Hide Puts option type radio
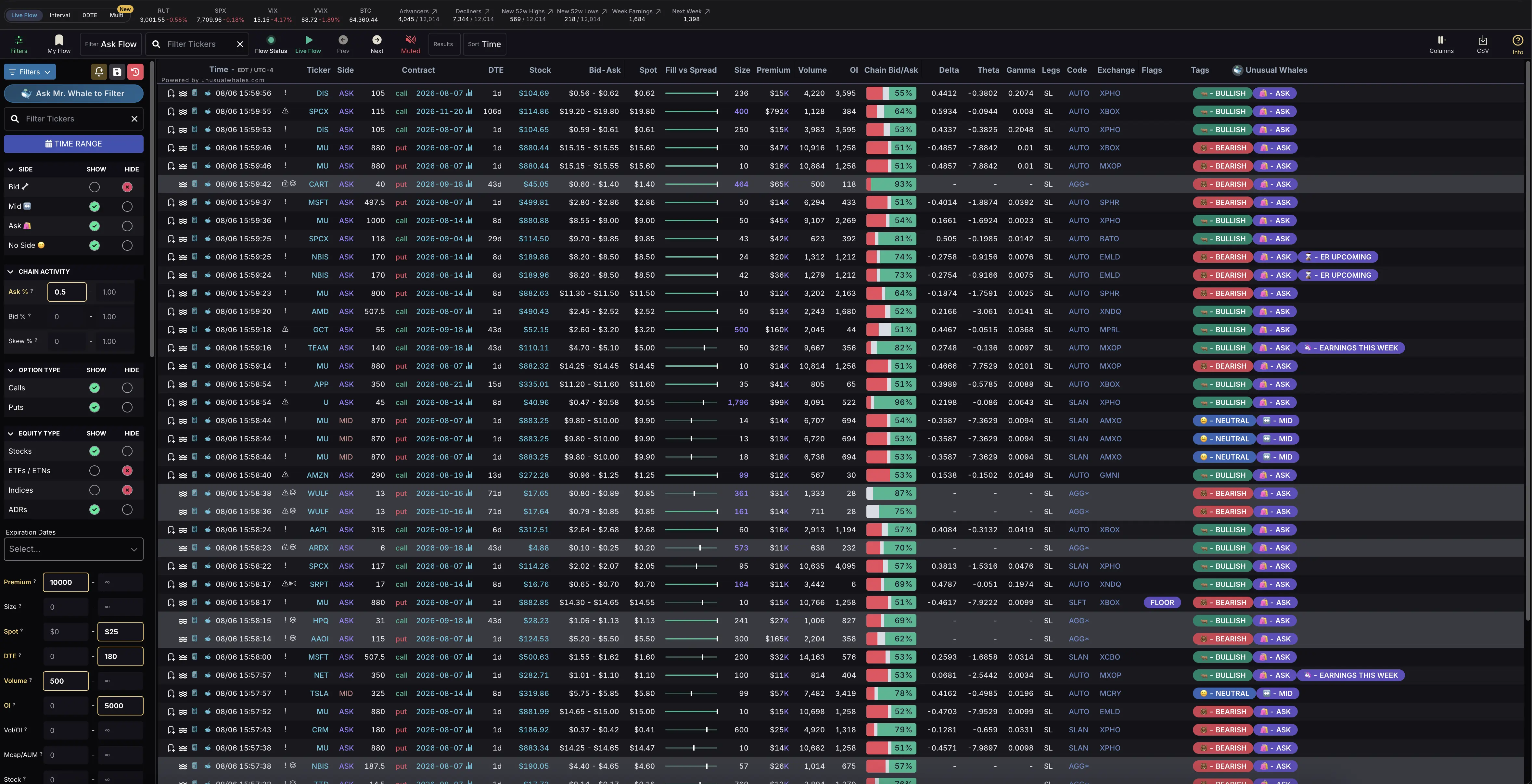The width and height of the screenshot is (1532, 784). click(127, 407)
